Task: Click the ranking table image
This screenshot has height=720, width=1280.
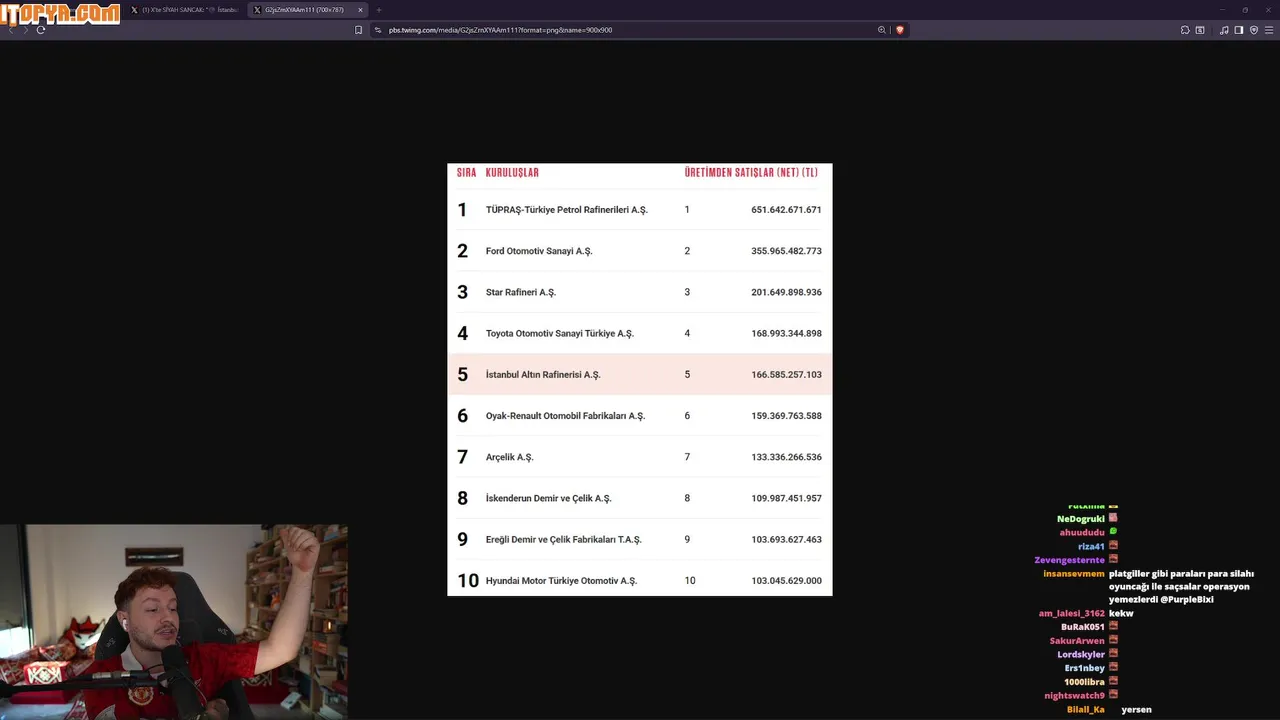Action: (640, 380)
